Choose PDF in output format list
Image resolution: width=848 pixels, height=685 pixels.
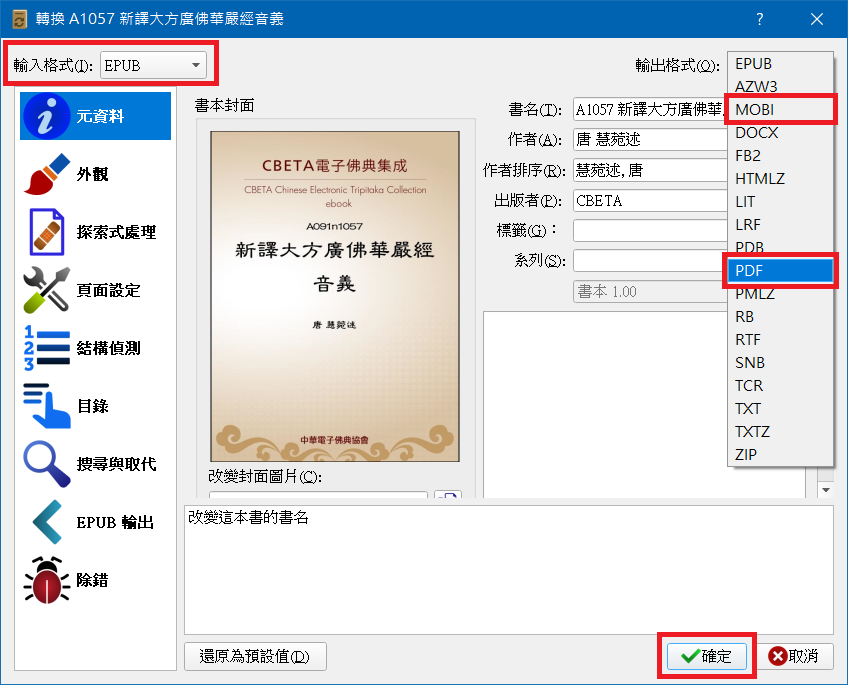click(x=780, y=270)
